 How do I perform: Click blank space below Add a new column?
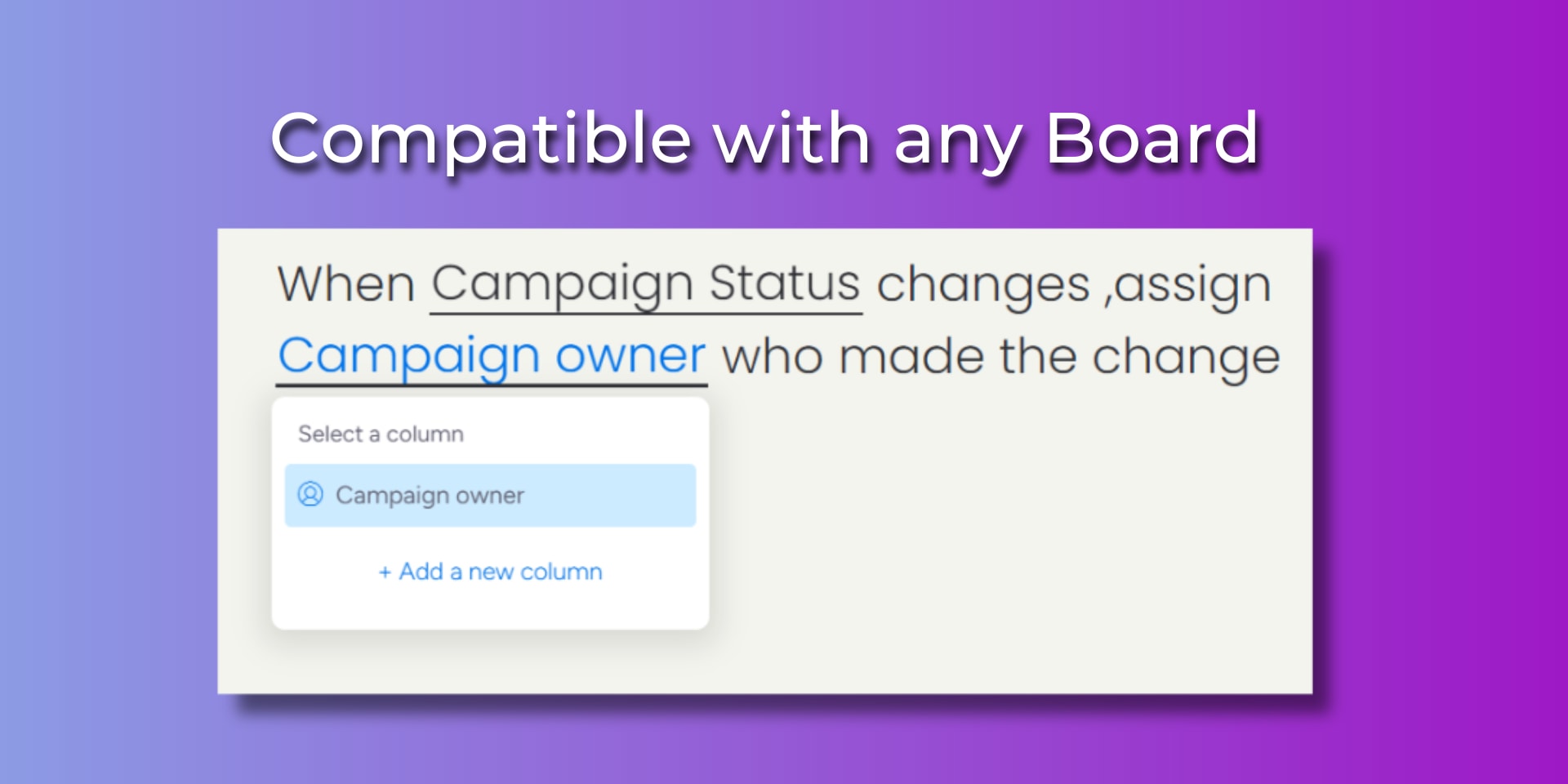pyautogui.click(x=490, y=608)
